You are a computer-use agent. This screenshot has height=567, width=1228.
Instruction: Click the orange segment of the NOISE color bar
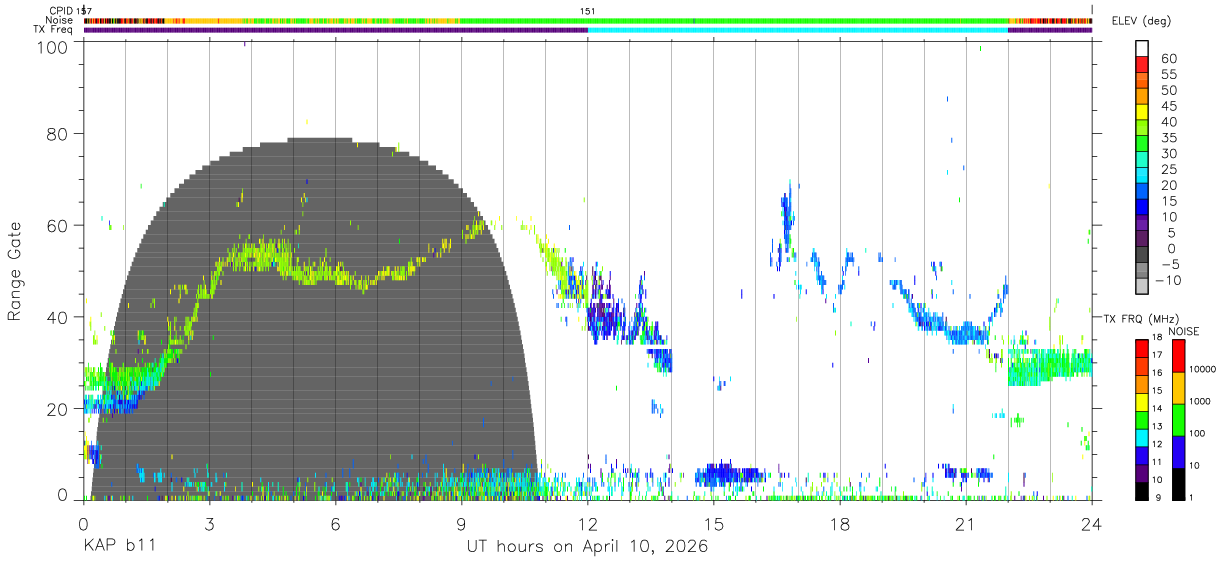pyautogui.click(x=1179, y=388)
